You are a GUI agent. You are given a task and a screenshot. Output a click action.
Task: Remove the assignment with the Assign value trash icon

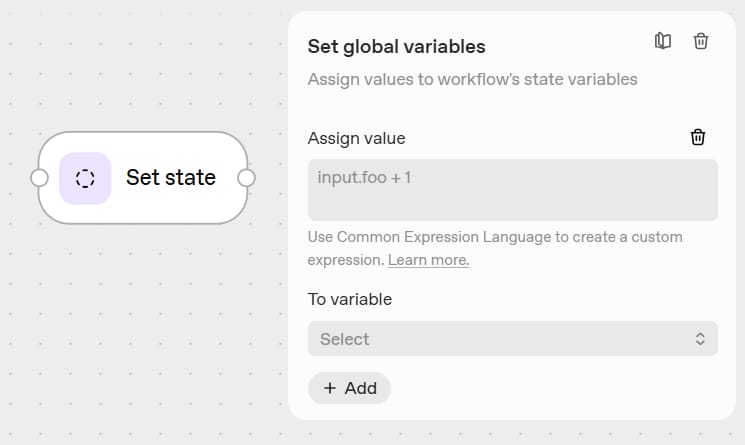point(698,137)
